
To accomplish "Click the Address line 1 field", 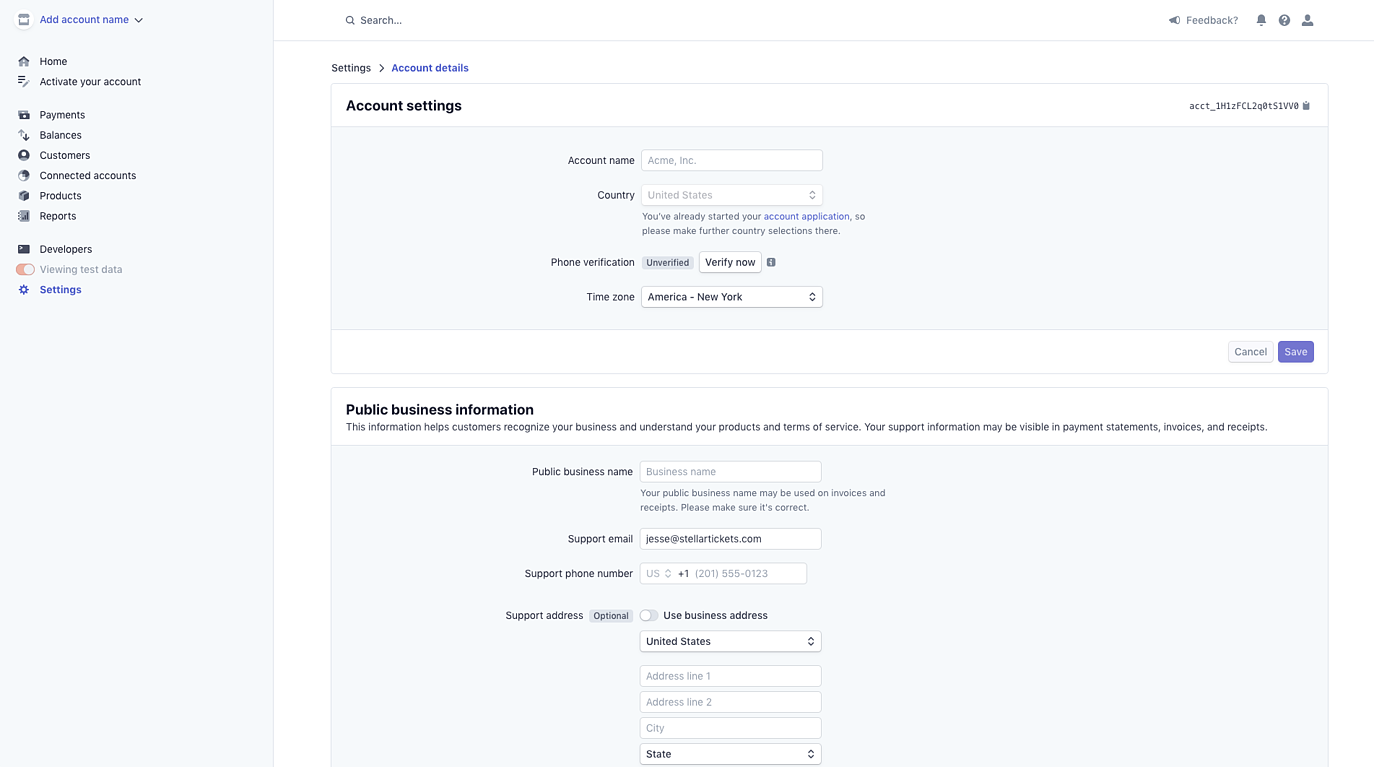I will click(x=730, y=676).
